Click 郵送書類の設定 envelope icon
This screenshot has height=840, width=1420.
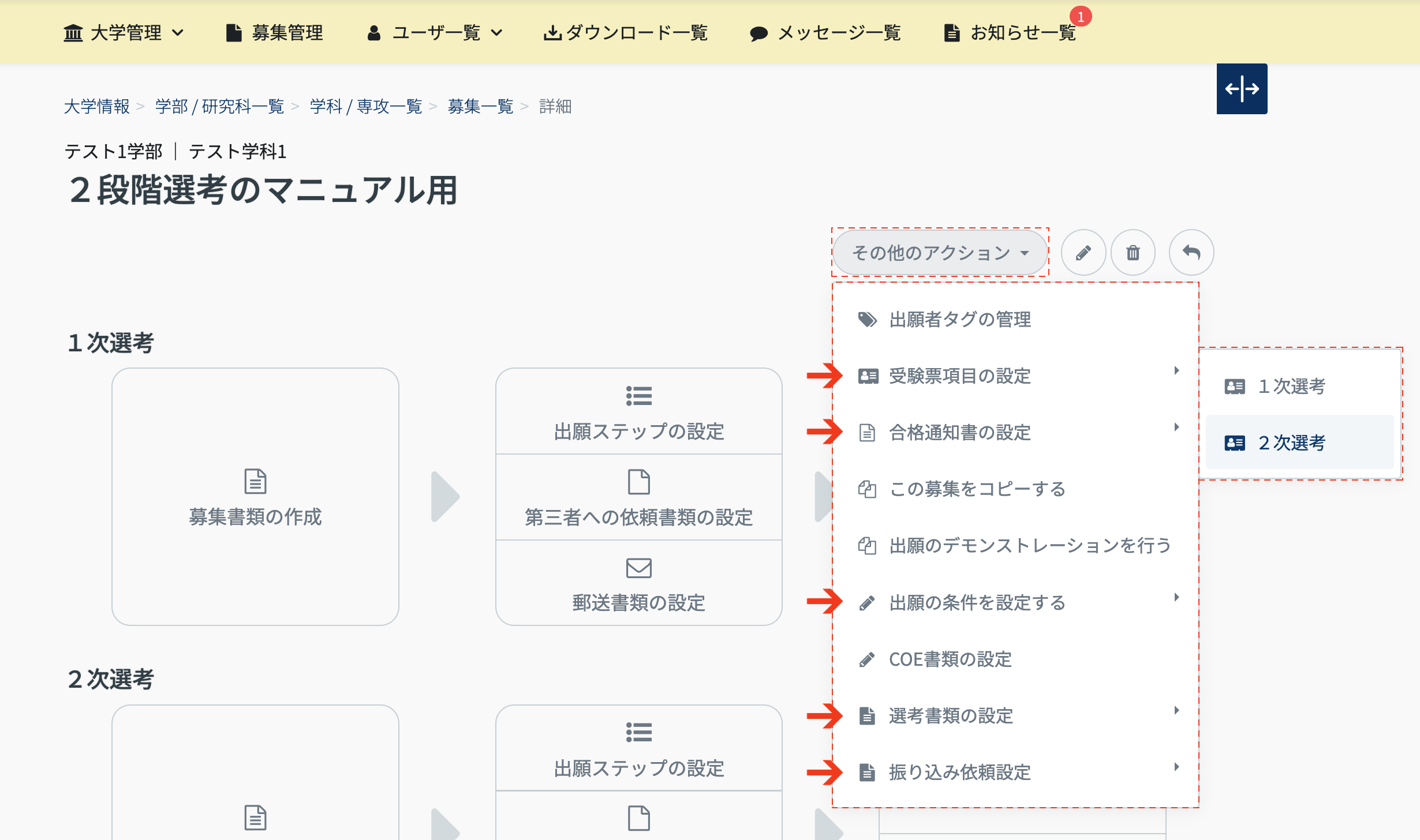[638, 568]
